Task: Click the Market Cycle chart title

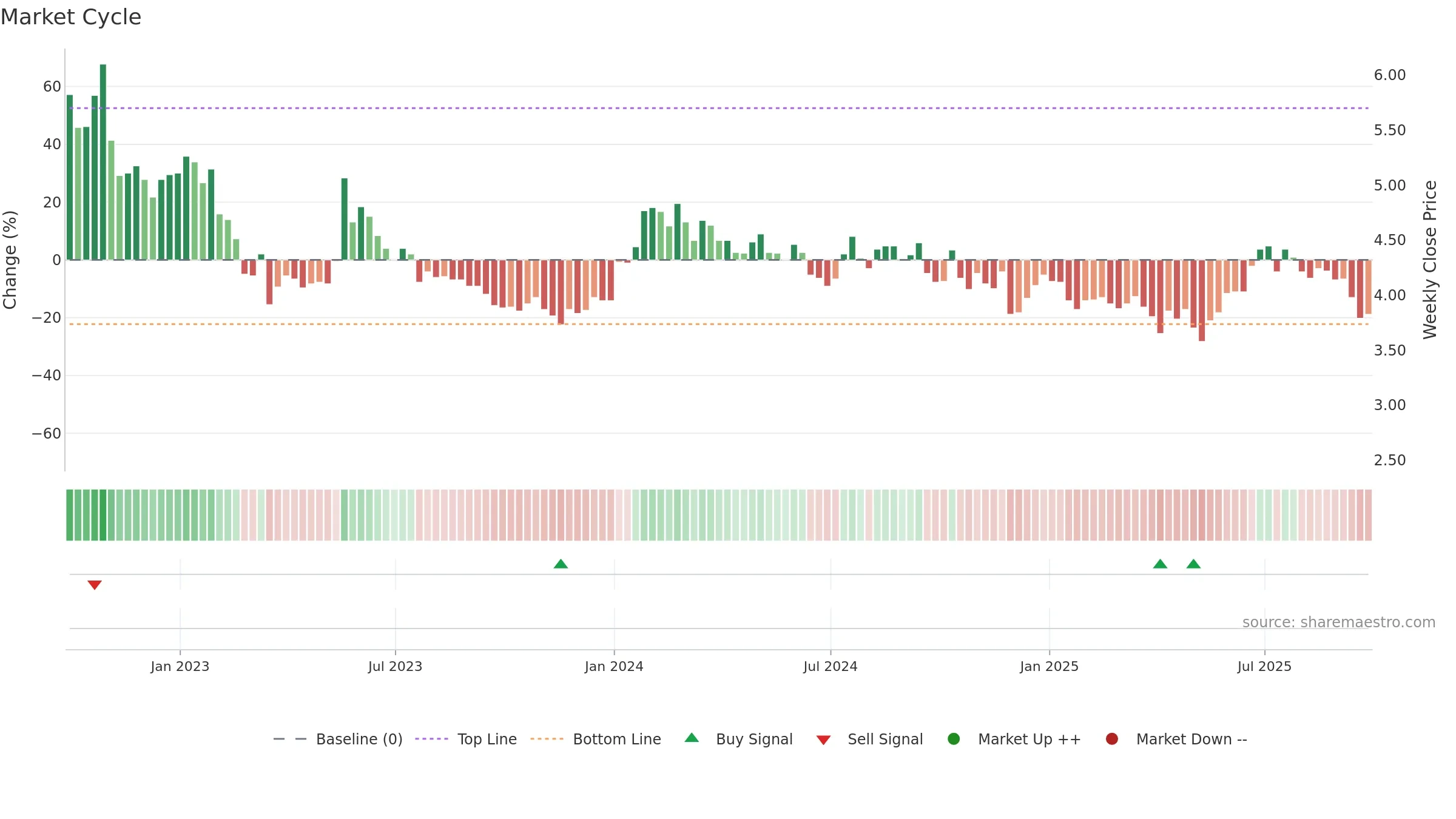Action: click(x=71, y=17)
